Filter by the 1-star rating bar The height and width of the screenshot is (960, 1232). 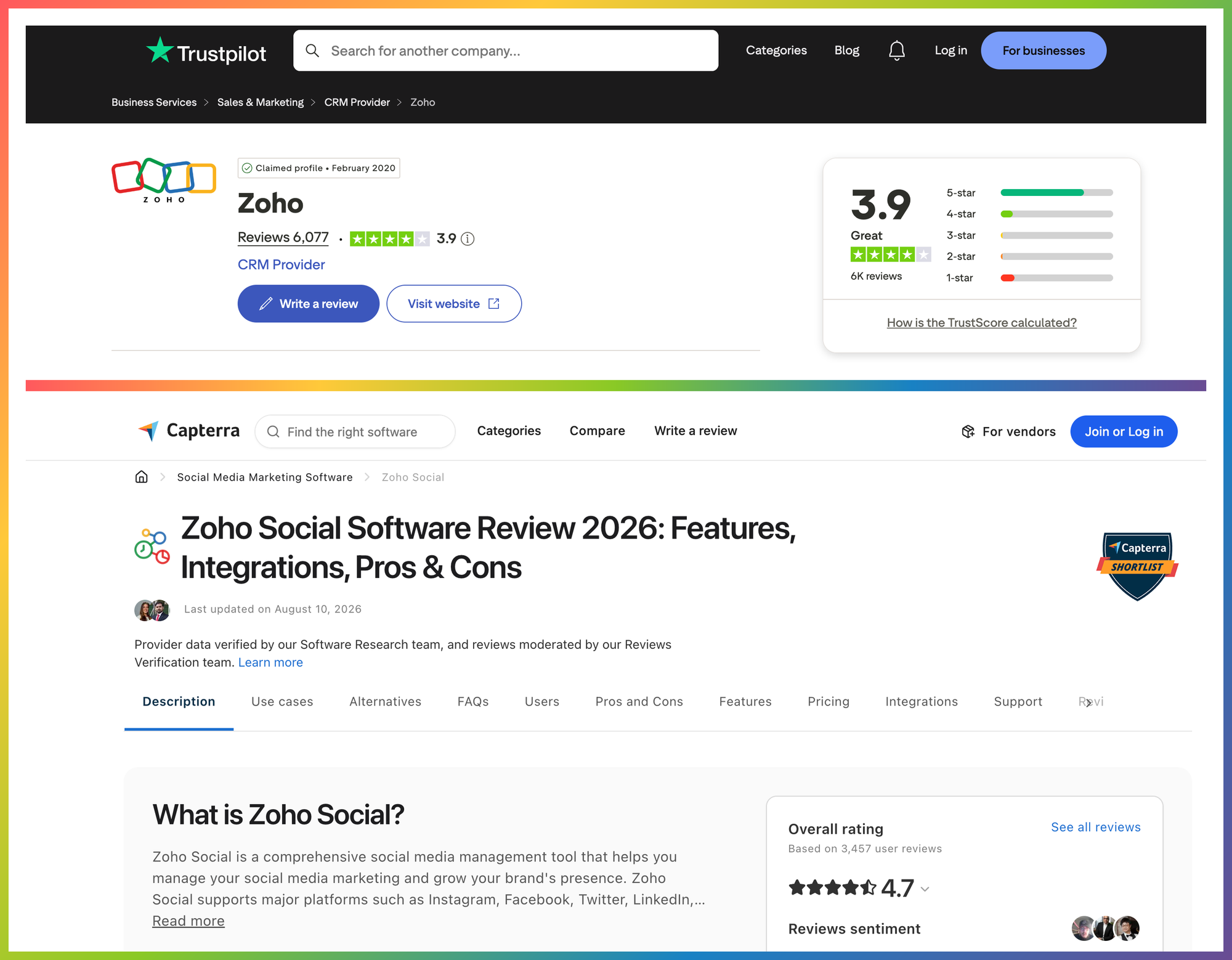coord(1056,278)
